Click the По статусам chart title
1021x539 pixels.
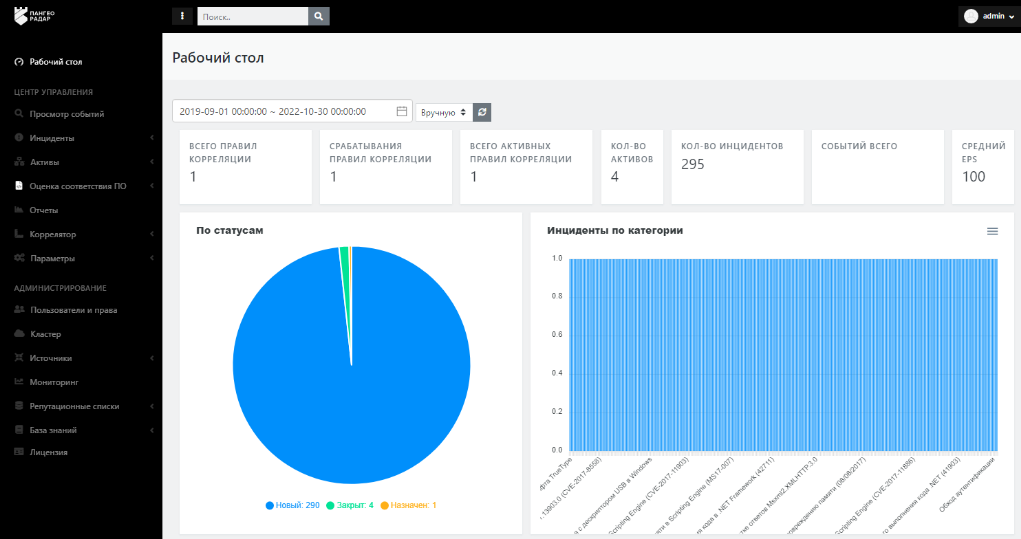point(229,230)
